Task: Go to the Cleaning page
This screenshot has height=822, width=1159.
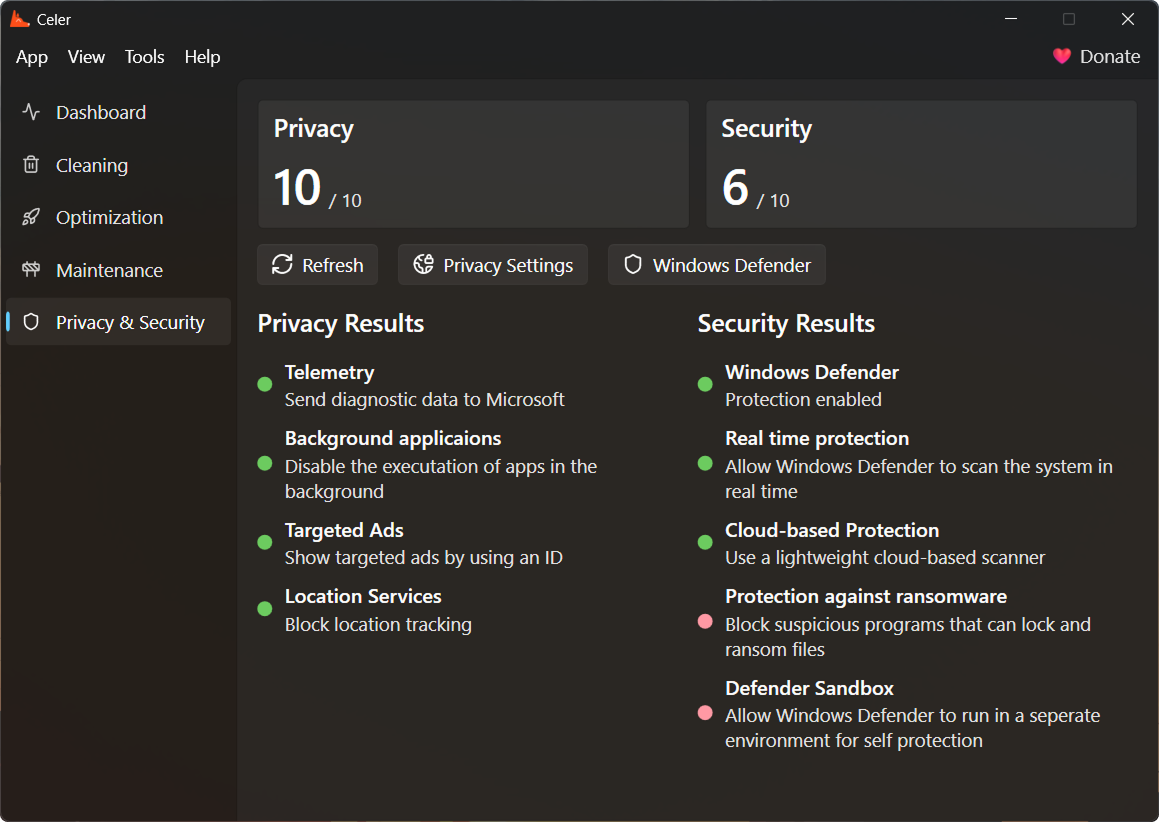Action: (x=92, y=165)
